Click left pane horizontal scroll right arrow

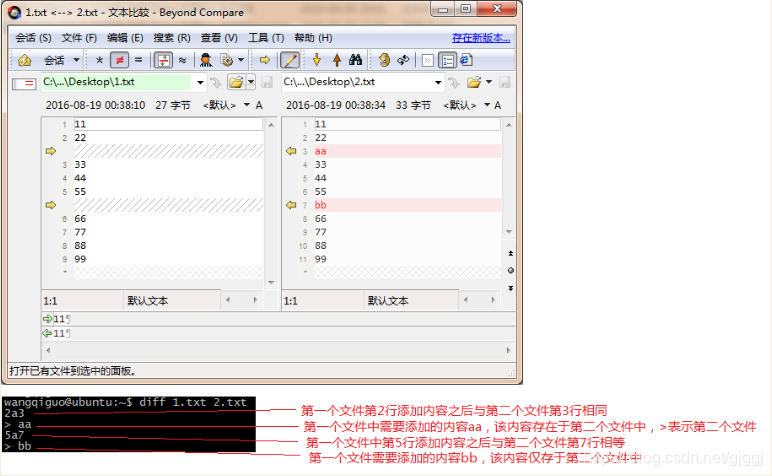click(255, 300)
